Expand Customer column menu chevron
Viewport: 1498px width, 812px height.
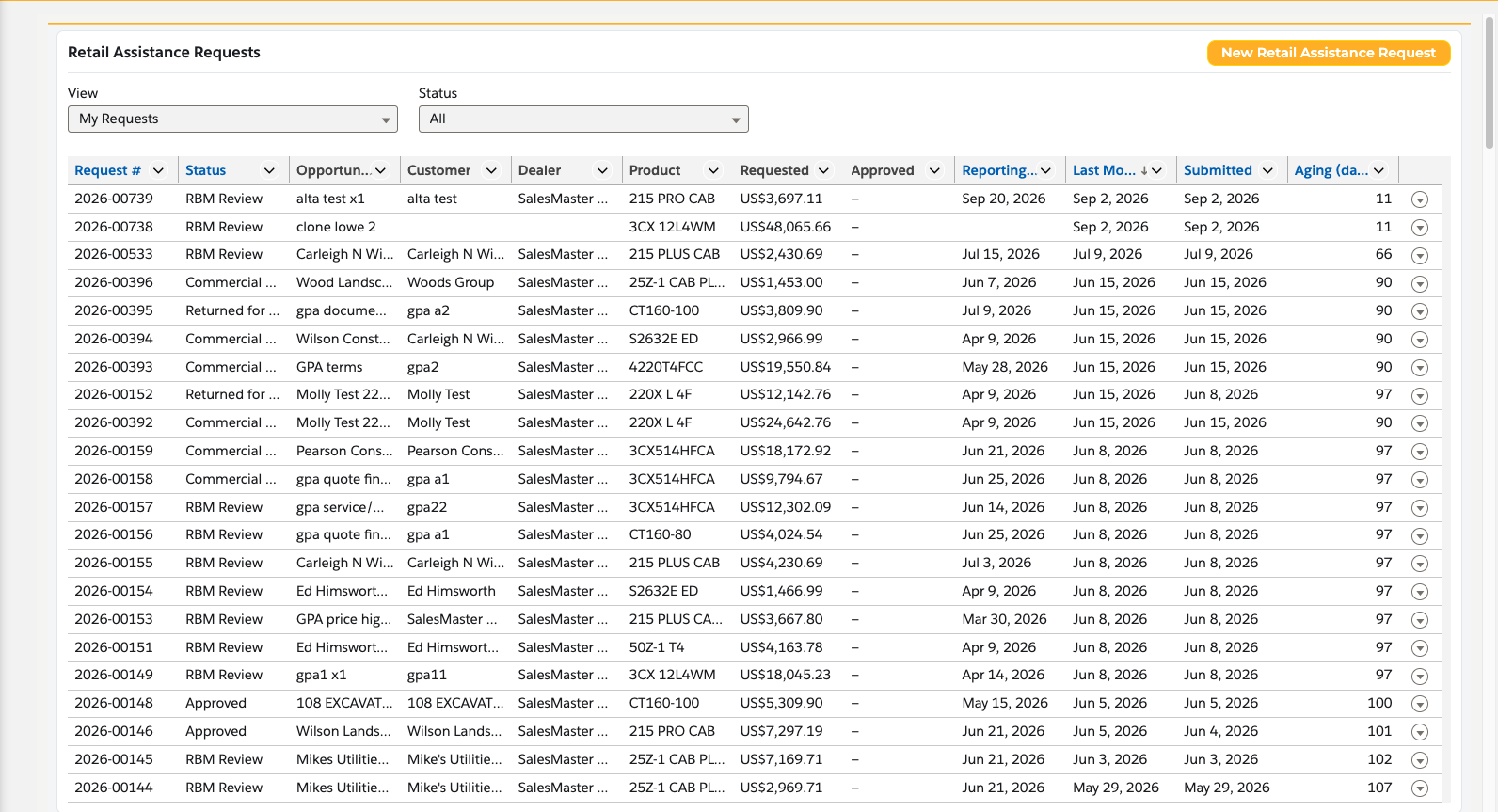491,170
